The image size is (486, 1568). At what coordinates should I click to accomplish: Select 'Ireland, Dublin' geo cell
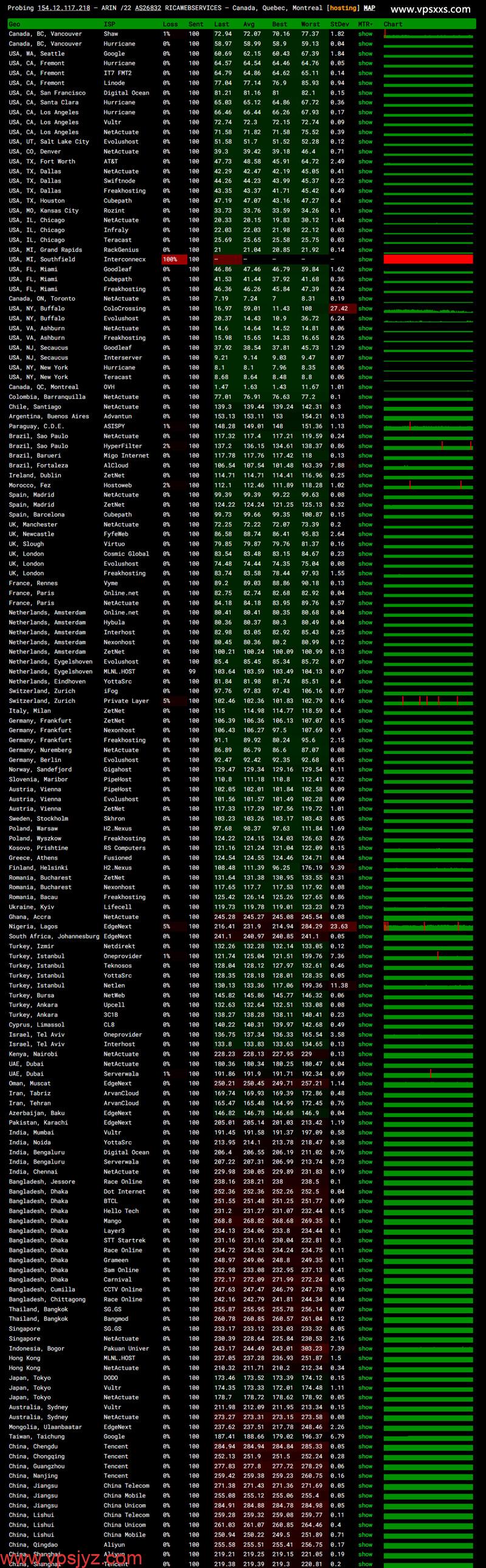35,475
